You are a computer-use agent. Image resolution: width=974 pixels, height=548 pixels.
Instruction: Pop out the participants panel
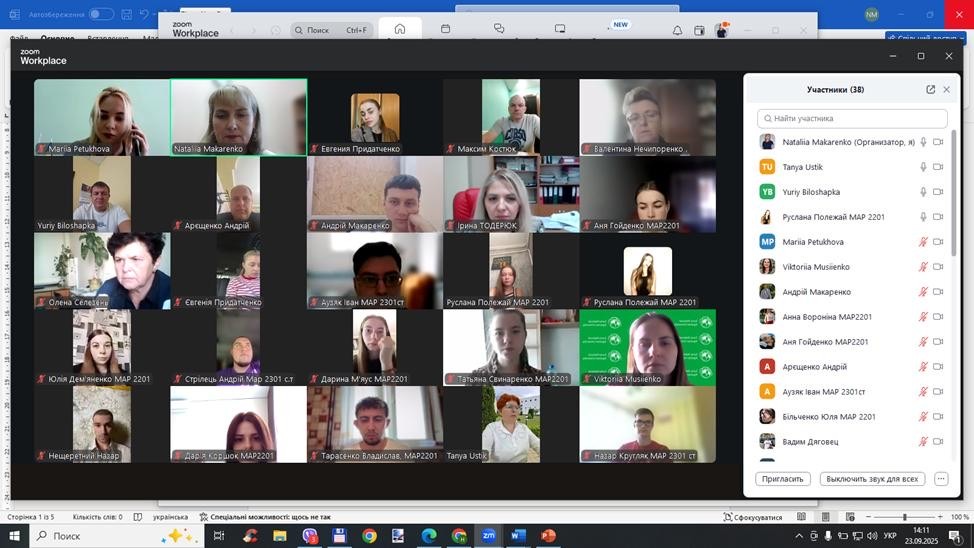pyautogui.click(x=930, y=90)
